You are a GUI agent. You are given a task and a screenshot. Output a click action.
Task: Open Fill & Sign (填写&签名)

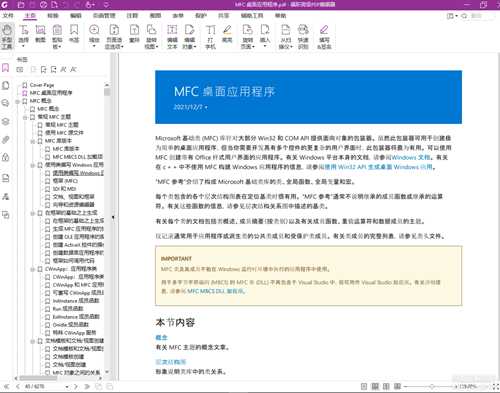tap(324, 36)
